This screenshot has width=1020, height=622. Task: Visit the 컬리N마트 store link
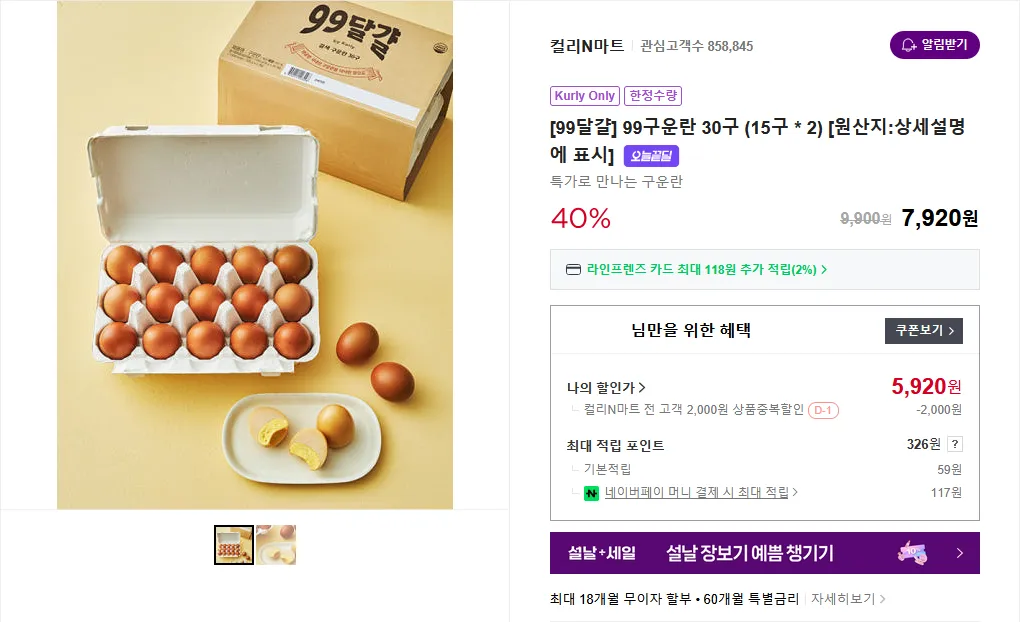[587, 46]
